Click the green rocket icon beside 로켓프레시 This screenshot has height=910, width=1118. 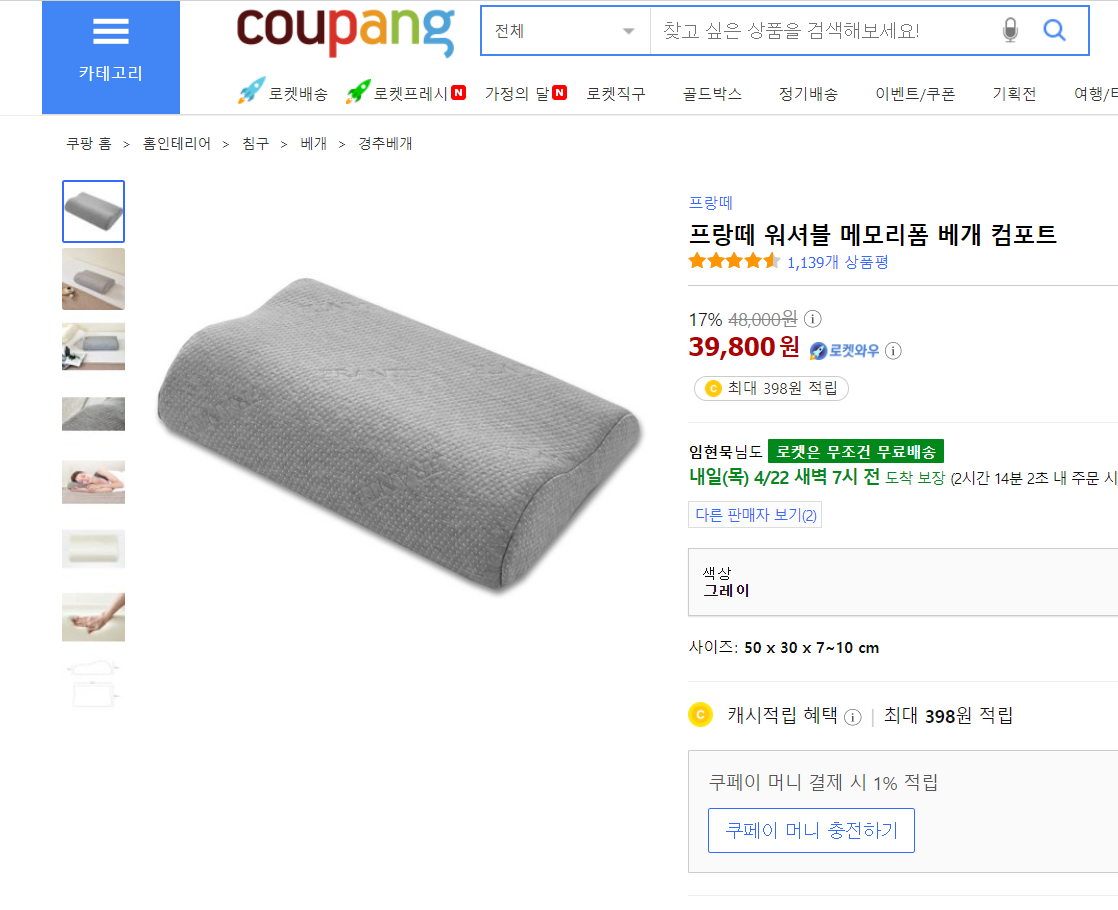point(358,91)
